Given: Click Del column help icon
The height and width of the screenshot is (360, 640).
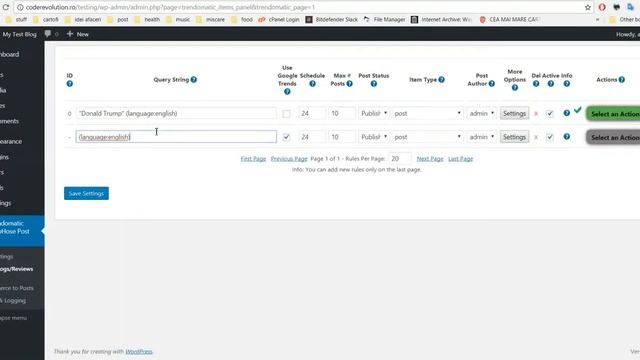Looking at the screenshot, I should coord(536,84).
